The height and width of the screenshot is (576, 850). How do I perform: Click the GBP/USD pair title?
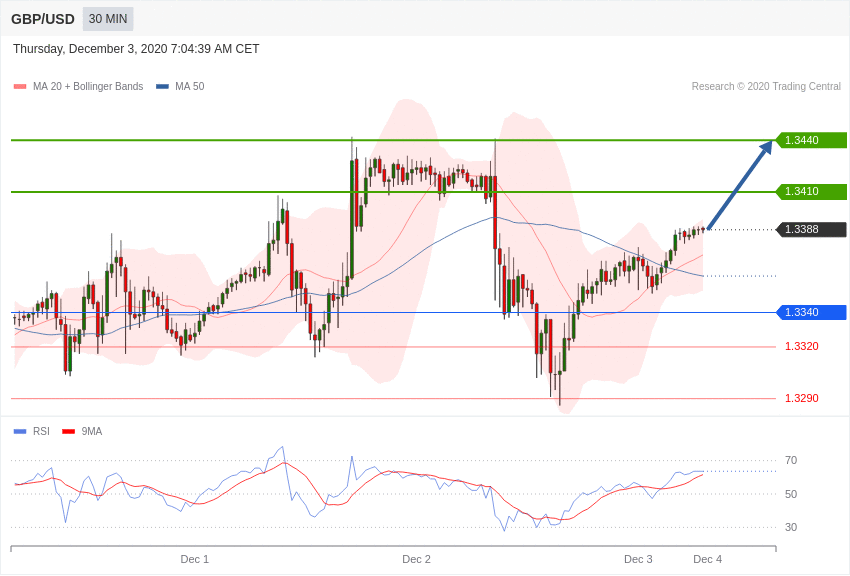[43, 20]
